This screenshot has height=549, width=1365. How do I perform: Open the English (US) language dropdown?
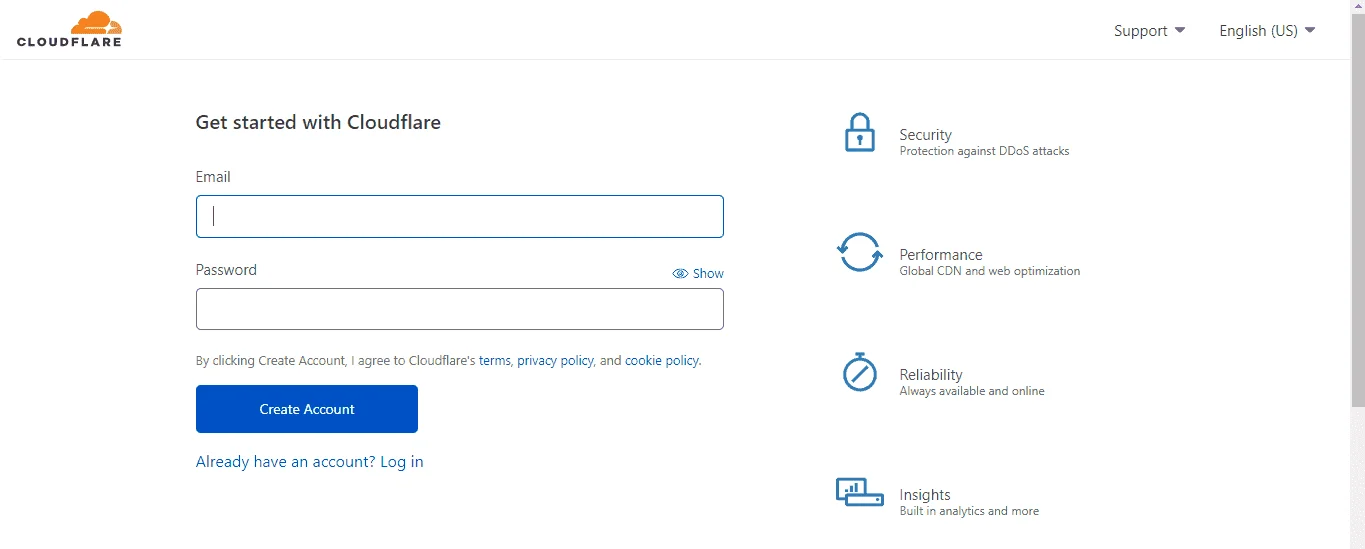[1268, 31]
